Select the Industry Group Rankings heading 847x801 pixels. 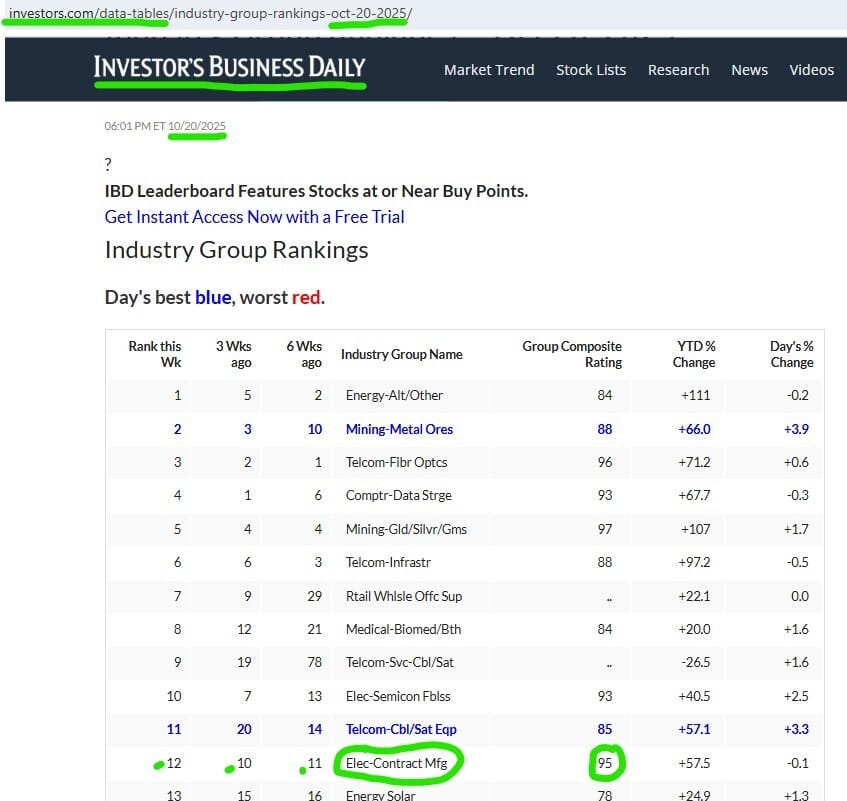click(x=237, y=250)
